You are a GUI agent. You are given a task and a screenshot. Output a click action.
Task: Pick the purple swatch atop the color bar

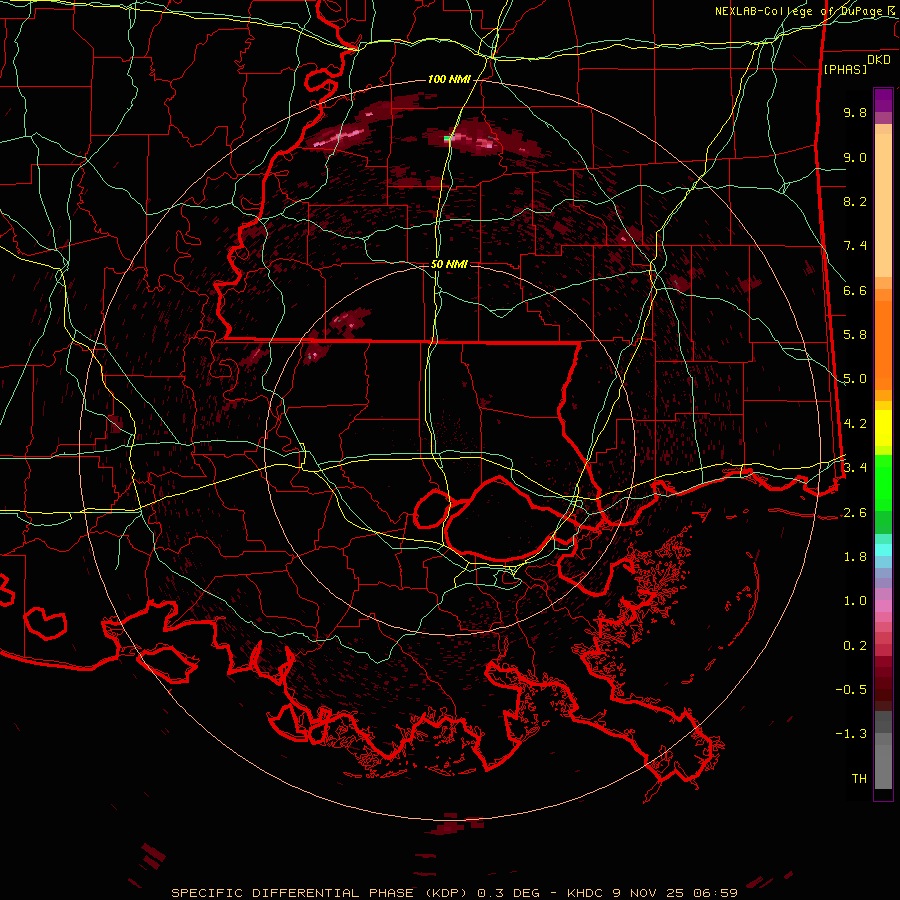[883, 100]
